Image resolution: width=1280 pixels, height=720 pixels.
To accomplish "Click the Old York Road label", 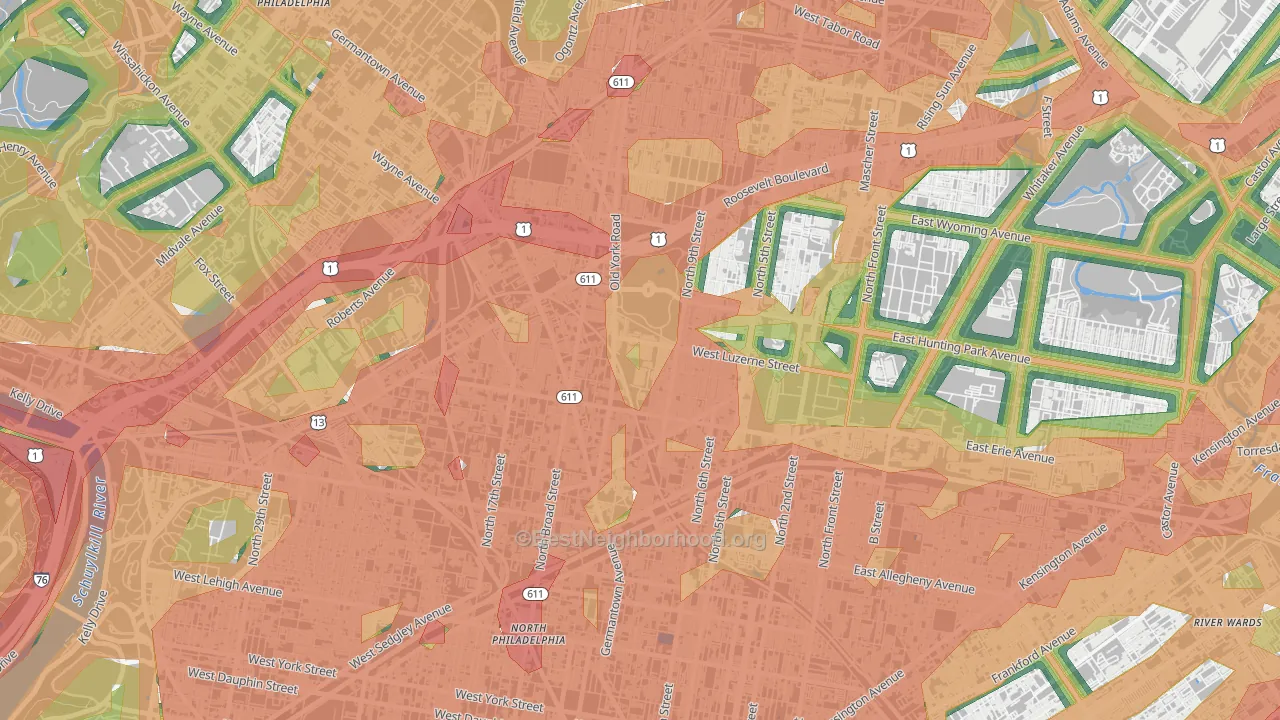I will (x=616, y=253).
